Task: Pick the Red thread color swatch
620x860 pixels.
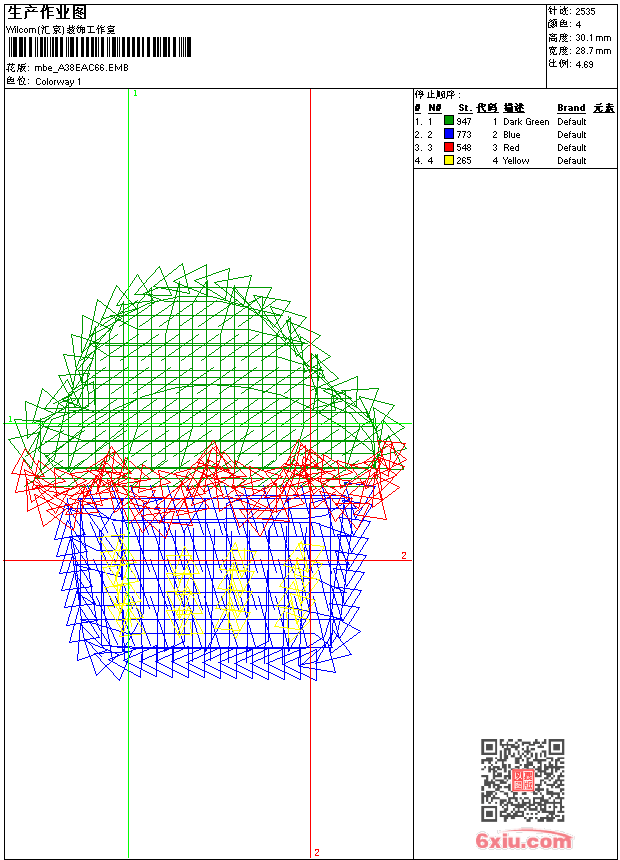Action: 449,147
